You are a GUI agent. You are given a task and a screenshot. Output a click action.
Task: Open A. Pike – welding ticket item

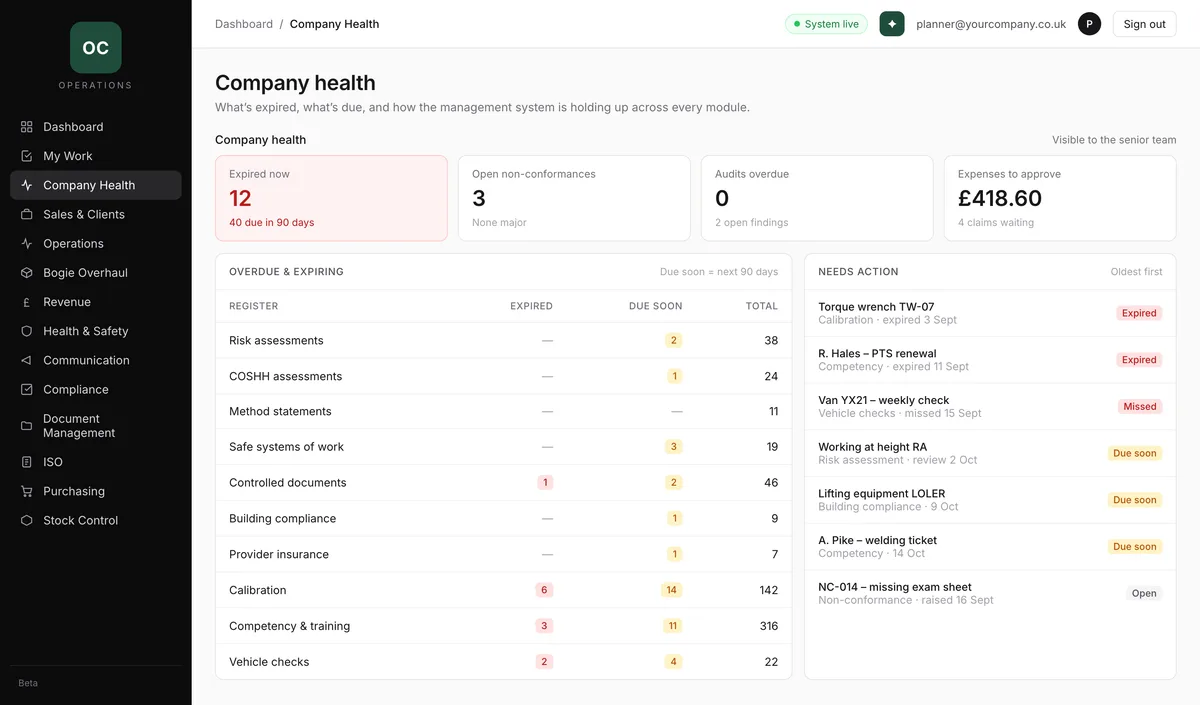tap(990, 546)
